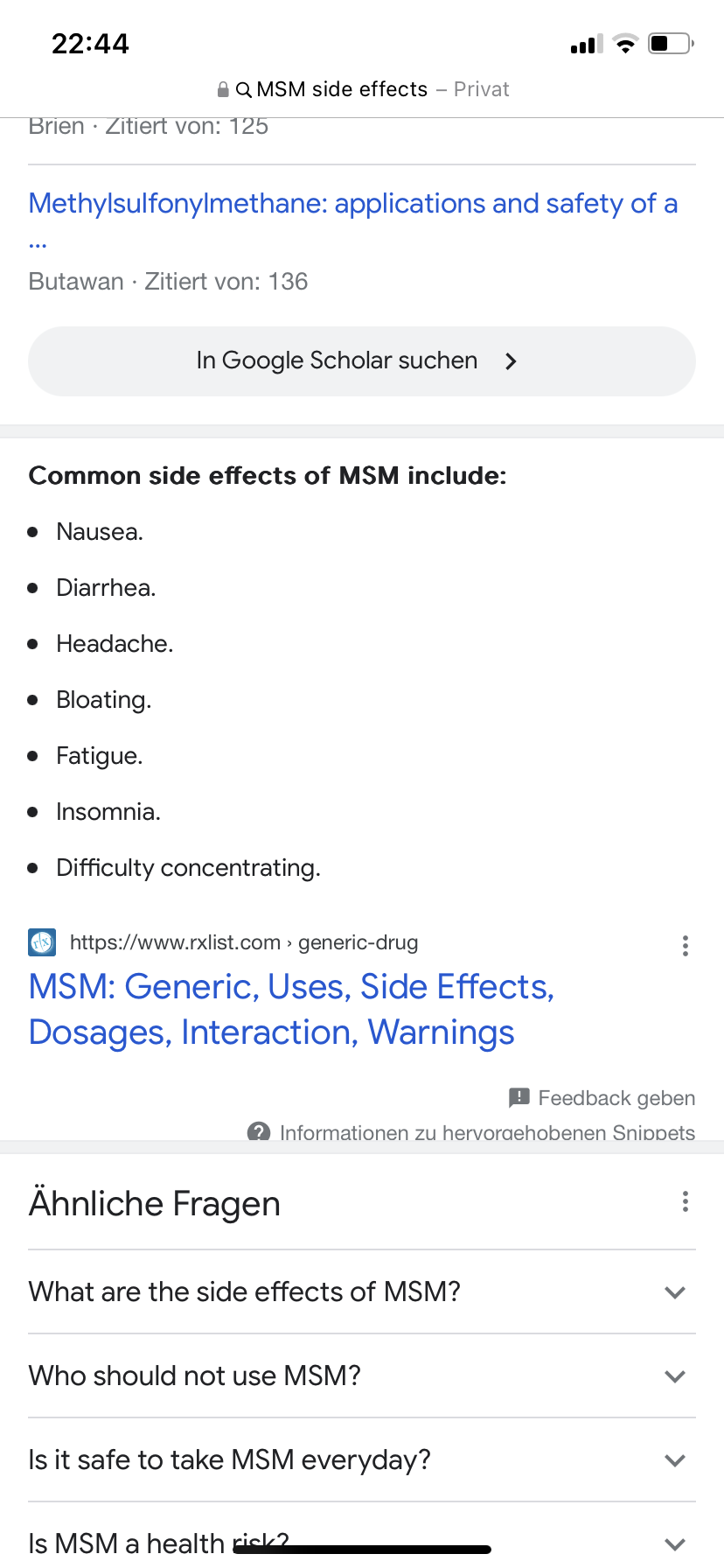Tap the Wi-Fi icon in status bar
The image size is (724, 1568).
(x=625, y=44)
